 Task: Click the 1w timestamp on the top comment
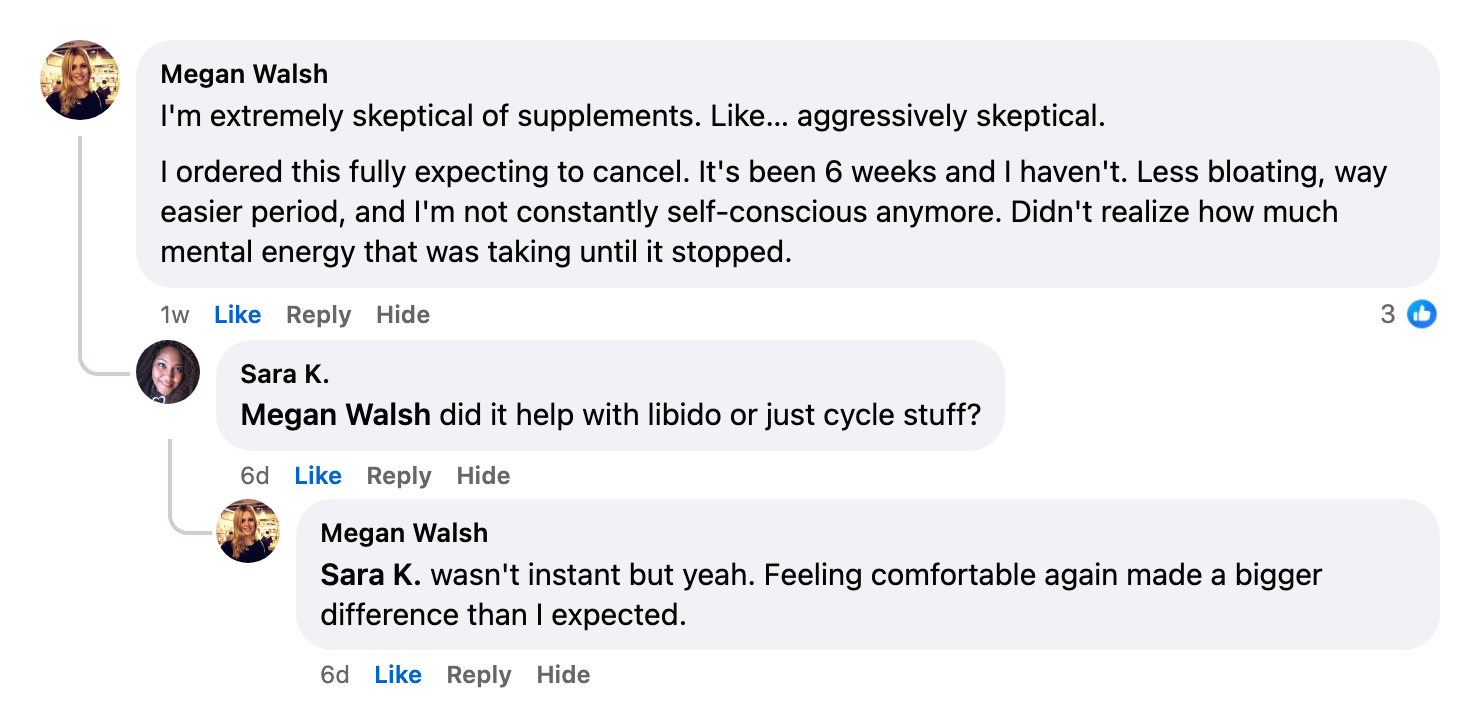click(174, 314)
